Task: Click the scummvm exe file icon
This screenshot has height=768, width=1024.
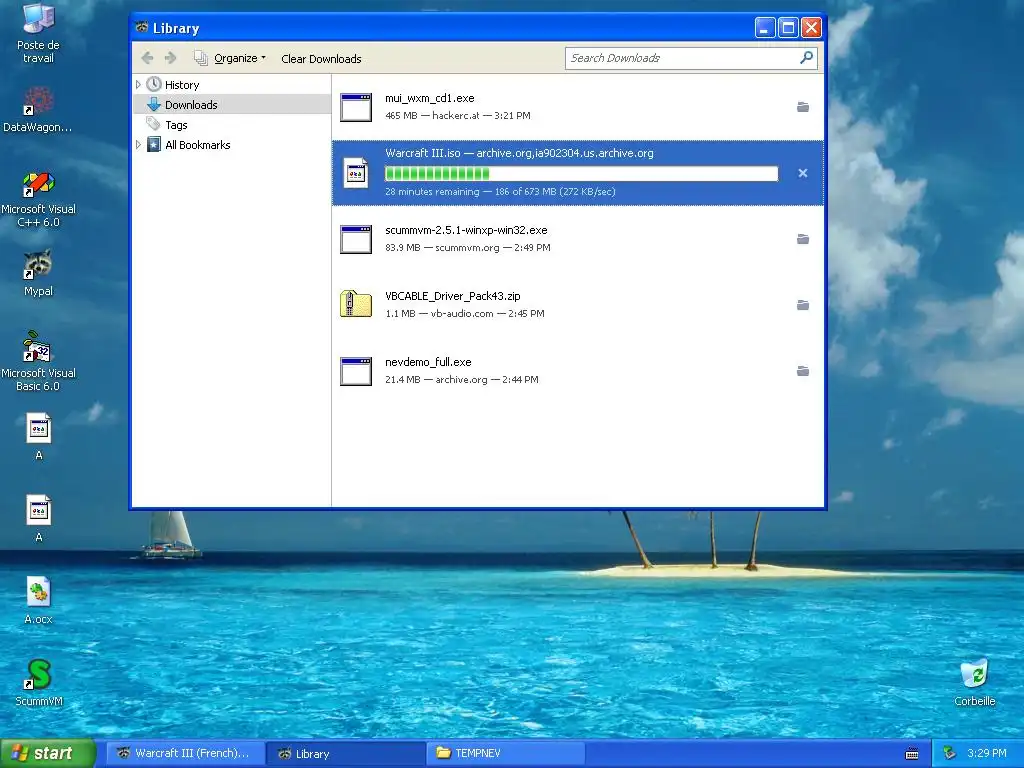Action: pyautogui.click(x=356, y=239)
